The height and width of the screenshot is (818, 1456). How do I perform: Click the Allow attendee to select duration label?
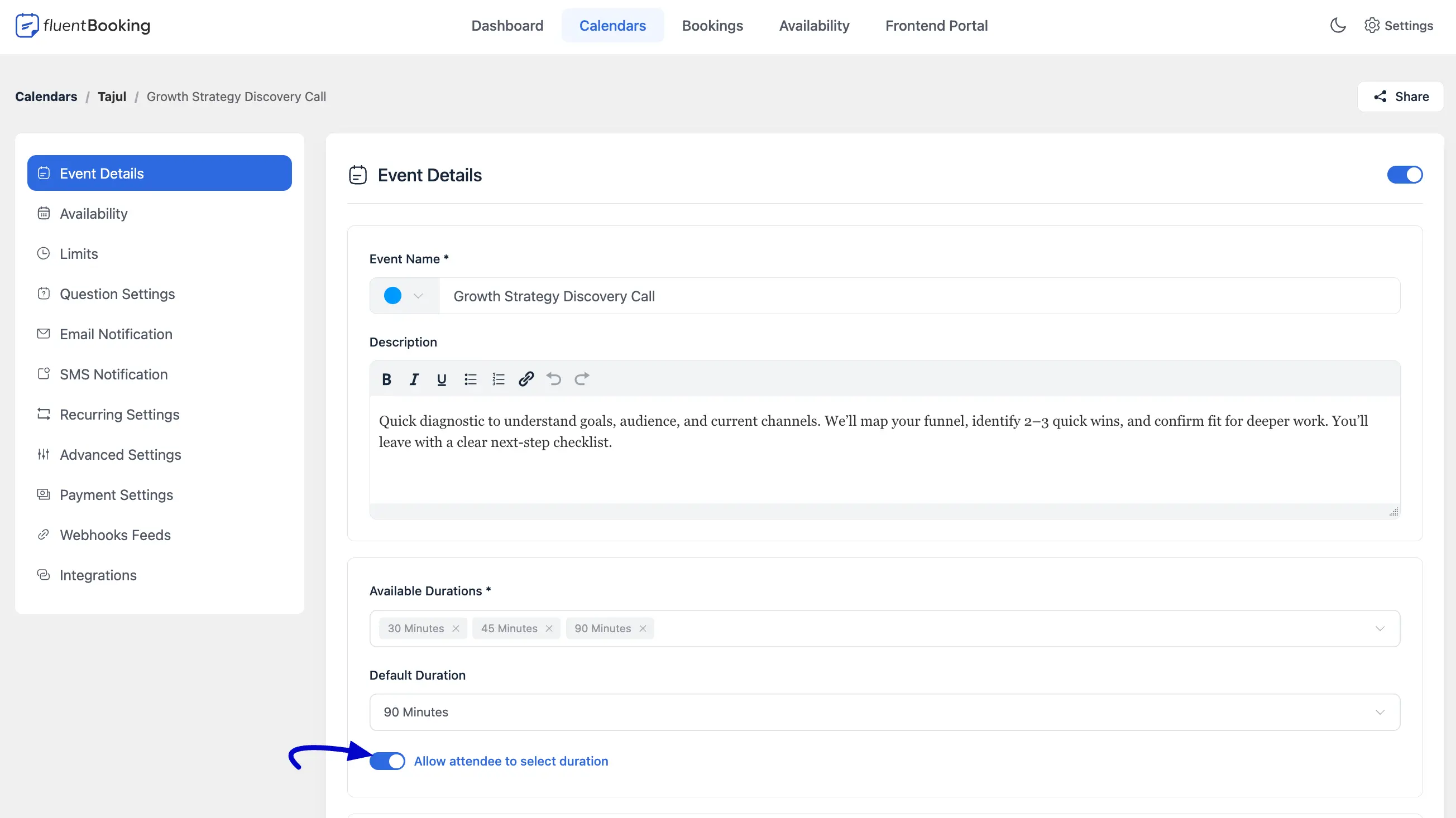coord(511,761)
